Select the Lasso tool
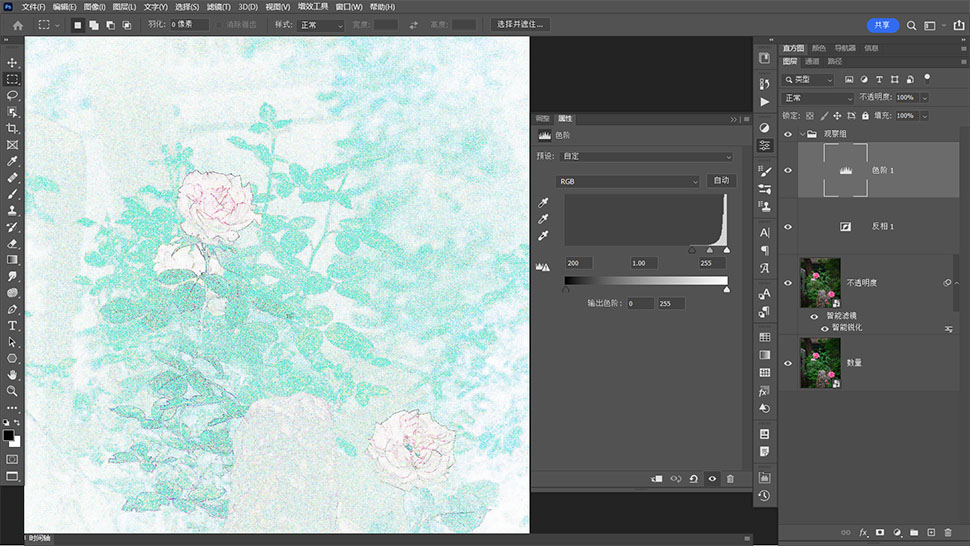970x546 pixels. [x=12, y=95]
